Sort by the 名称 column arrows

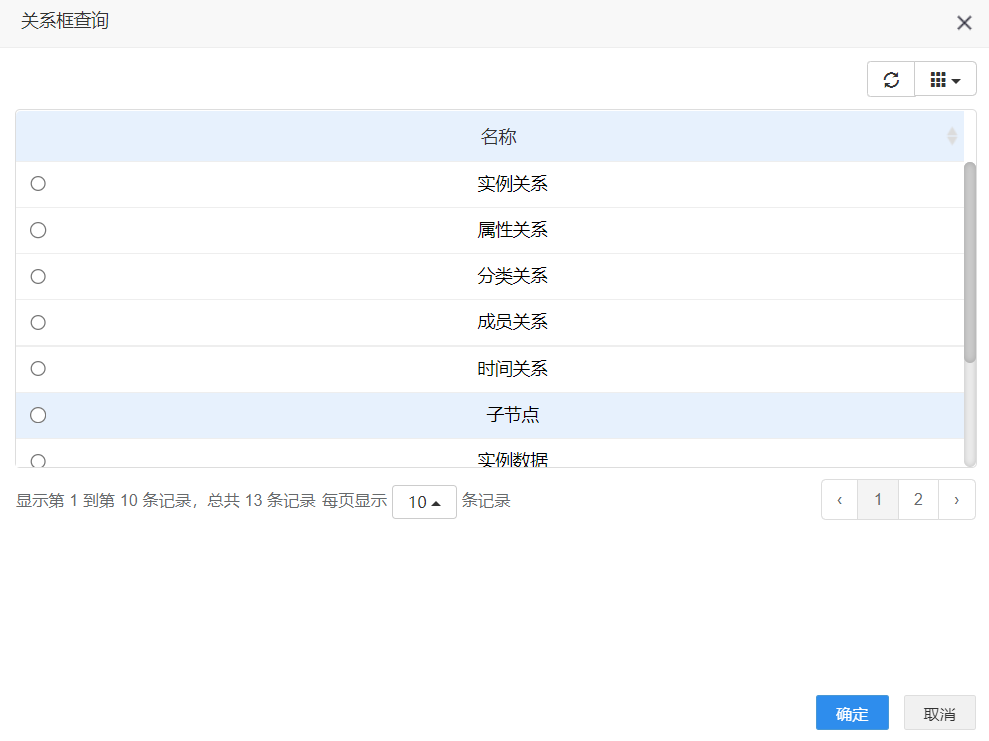coord(952,136)
